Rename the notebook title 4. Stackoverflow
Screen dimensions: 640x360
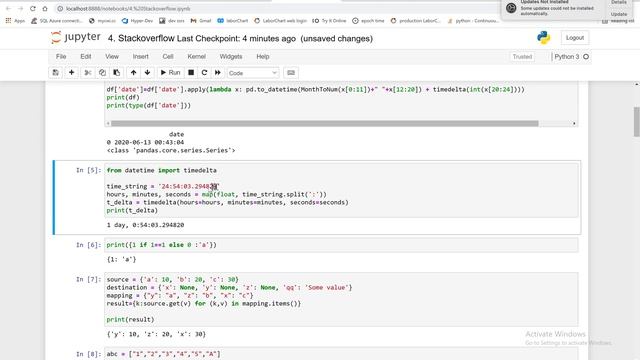(x=141, y=38)
